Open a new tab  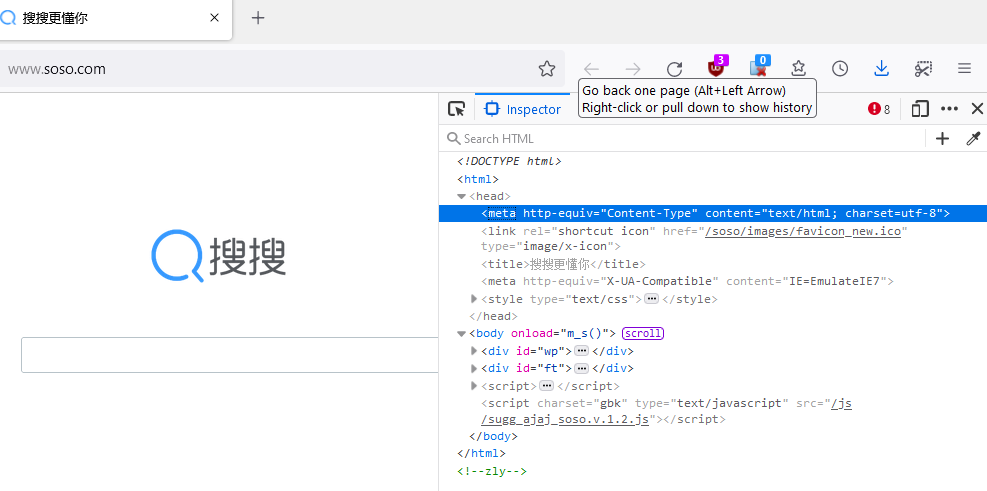(x=257, y=18)
